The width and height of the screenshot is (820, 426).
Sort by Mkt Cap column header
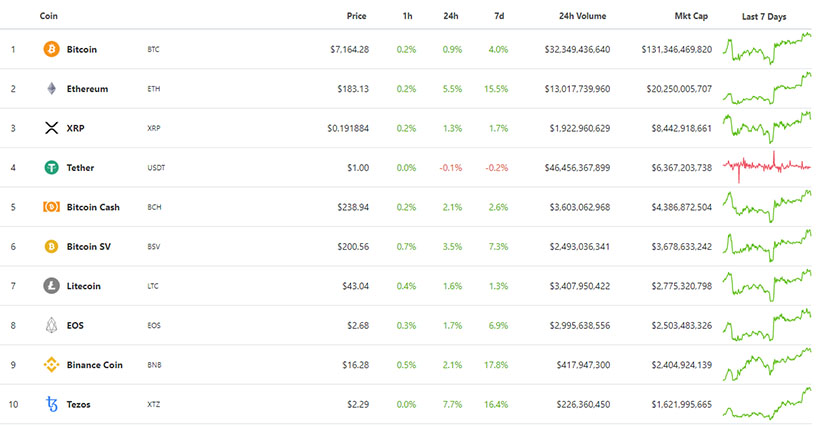(692, 16)
